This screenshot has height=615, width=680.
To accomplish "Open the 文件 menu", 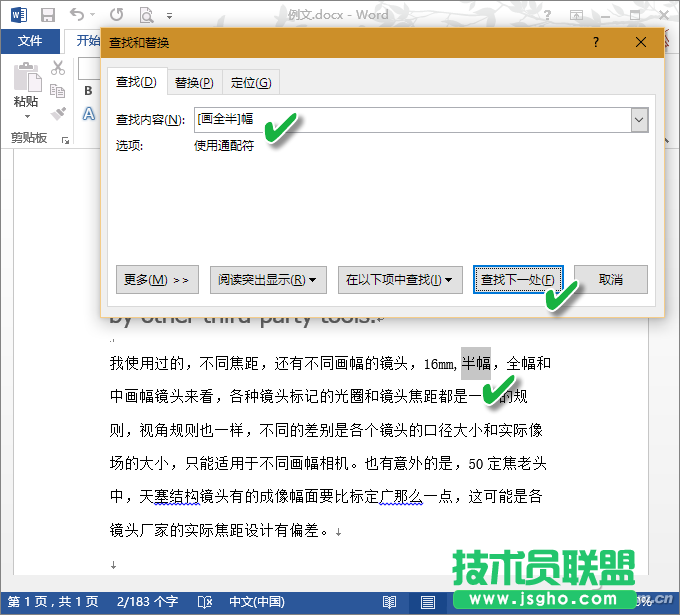I will tap(30, 41).
